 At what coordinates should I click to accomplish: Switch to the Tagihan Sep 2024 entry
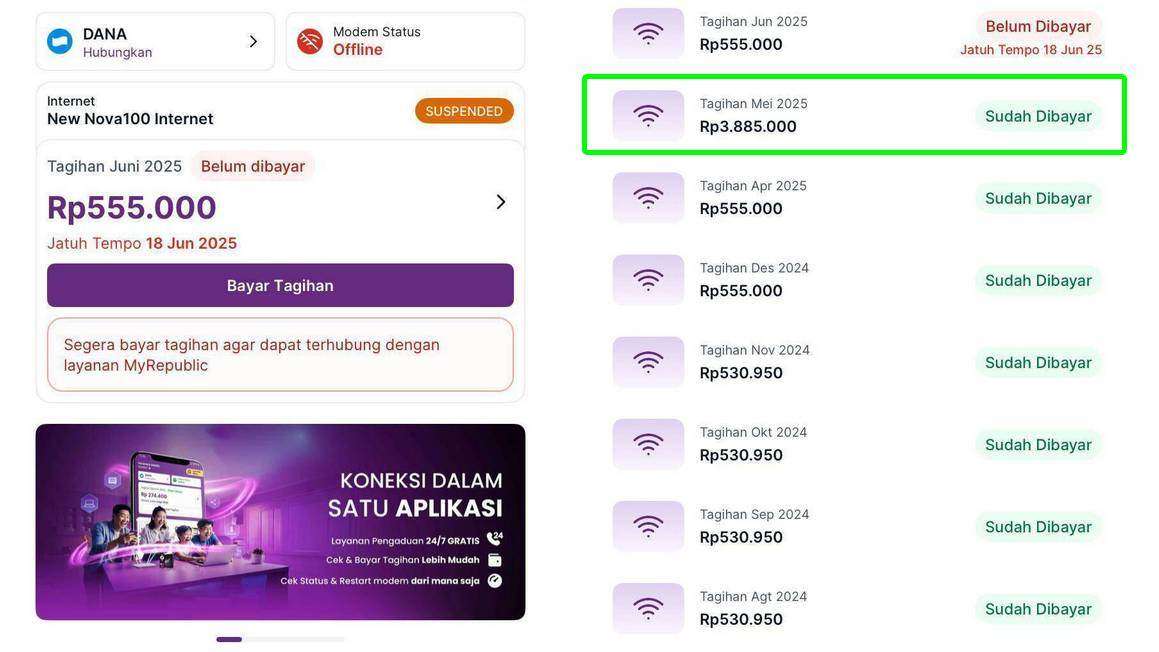click(x=854, y=525)
